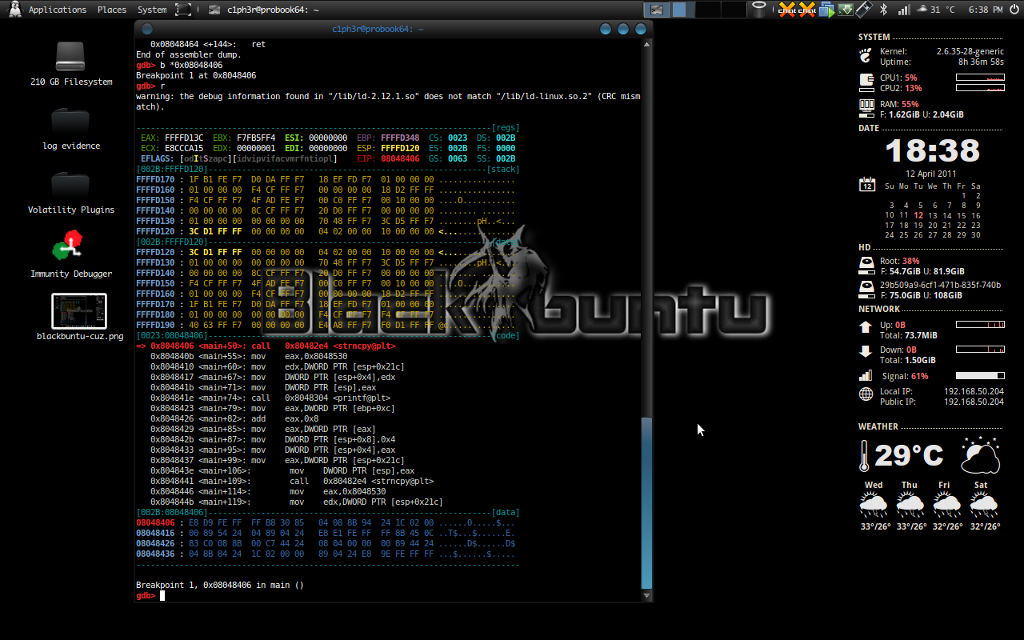
Task: Click the RAM 55% memory icon
Action: coord(867,106)
